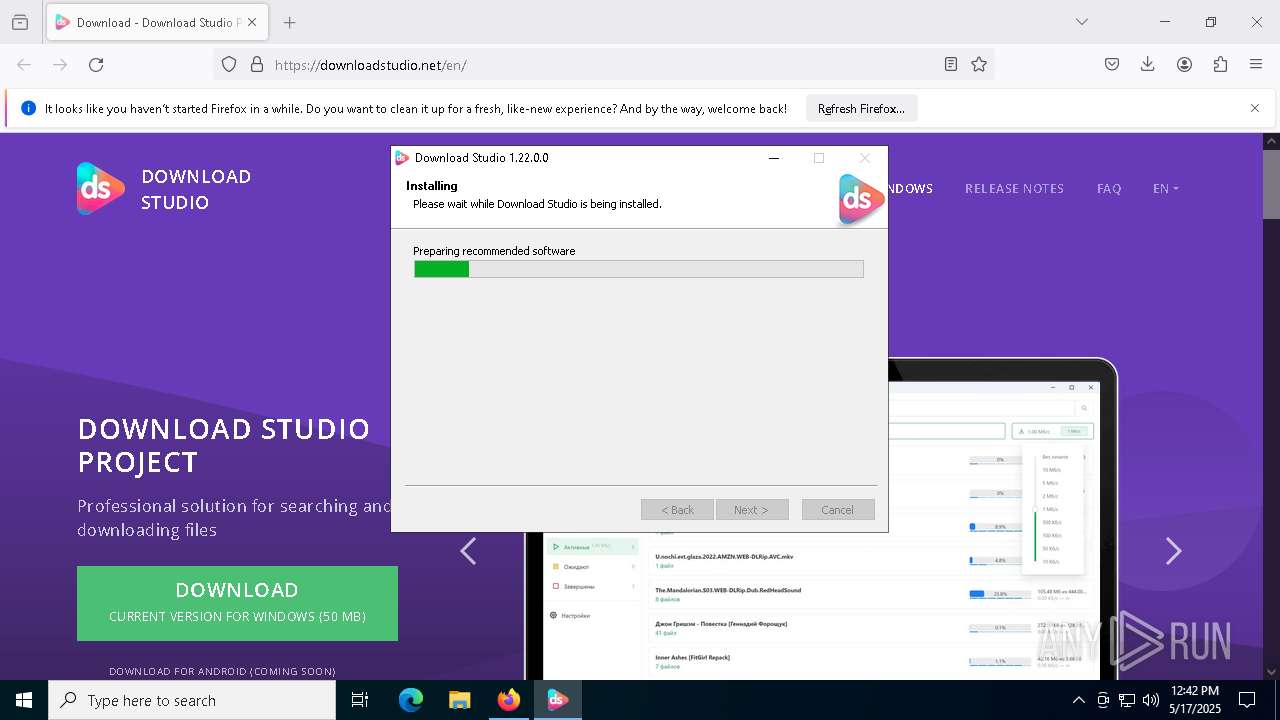
Task: Open Task View from the taskbar
Action: [x=360, y=700]
